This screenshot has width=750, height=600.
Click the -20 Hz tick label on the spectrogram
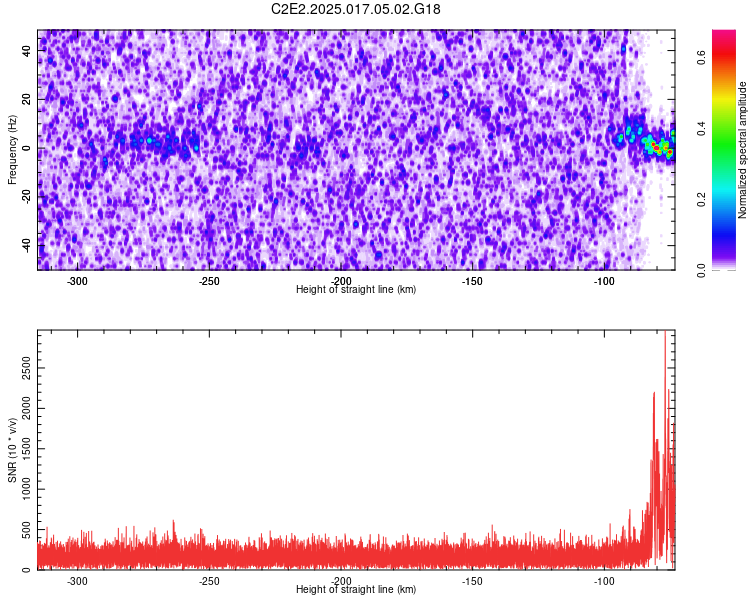(27, 196)
